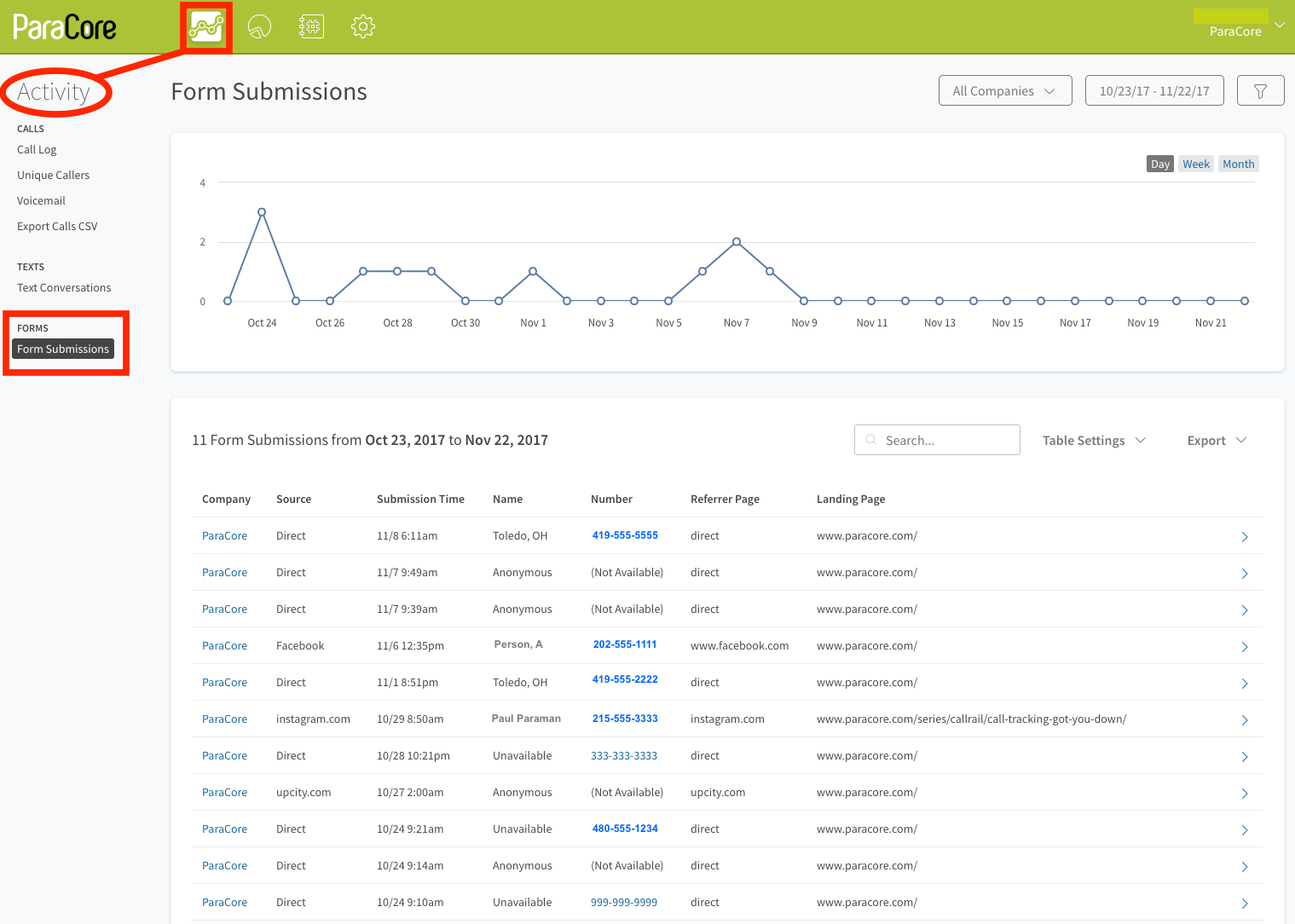Open the Settings gear icon
This screenshot has height=924, width=1295.
click(x=363, y=27)
